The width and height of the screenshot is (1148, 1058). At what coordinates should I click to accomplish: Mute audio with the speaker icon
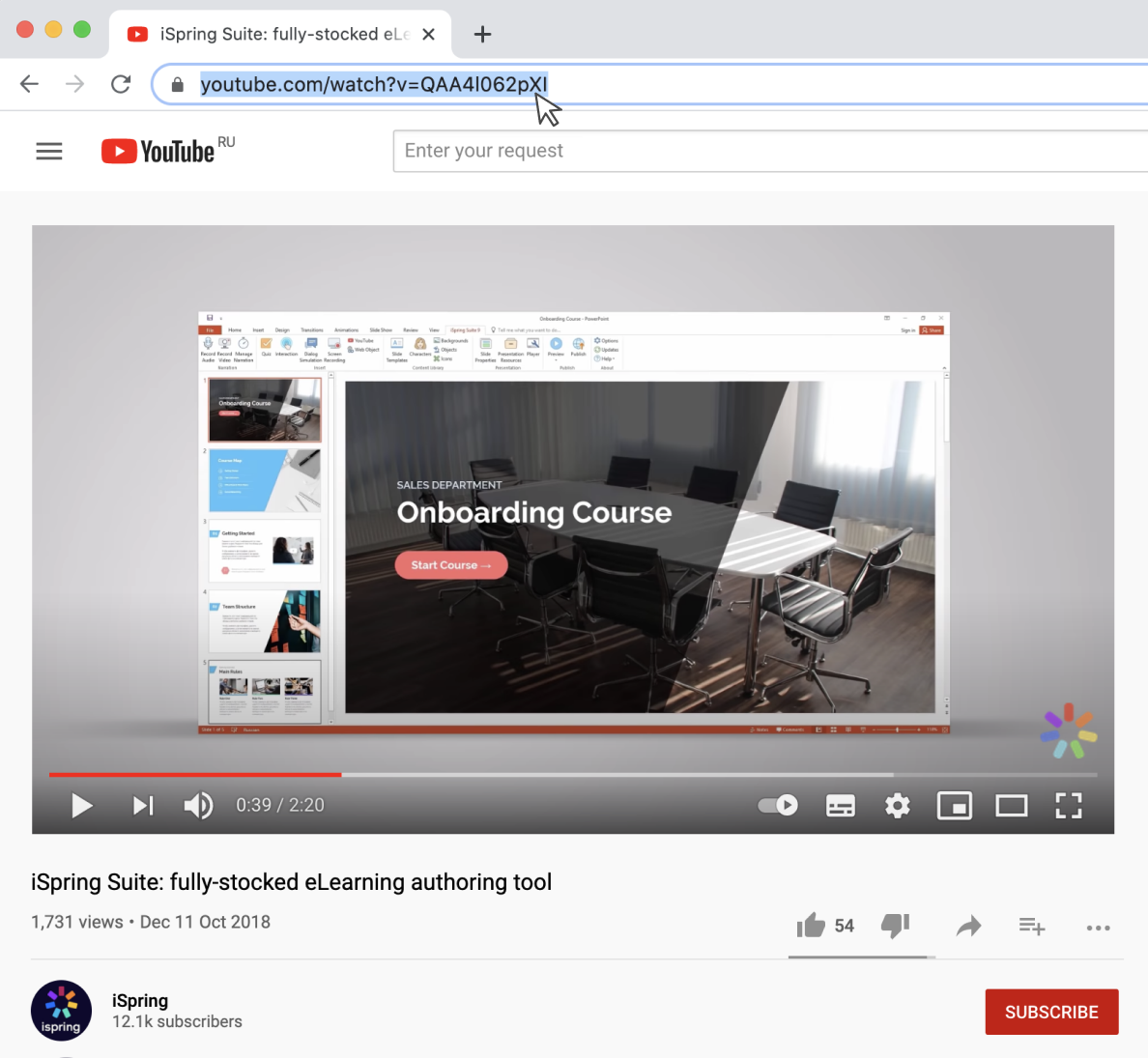tap(198, 805)
